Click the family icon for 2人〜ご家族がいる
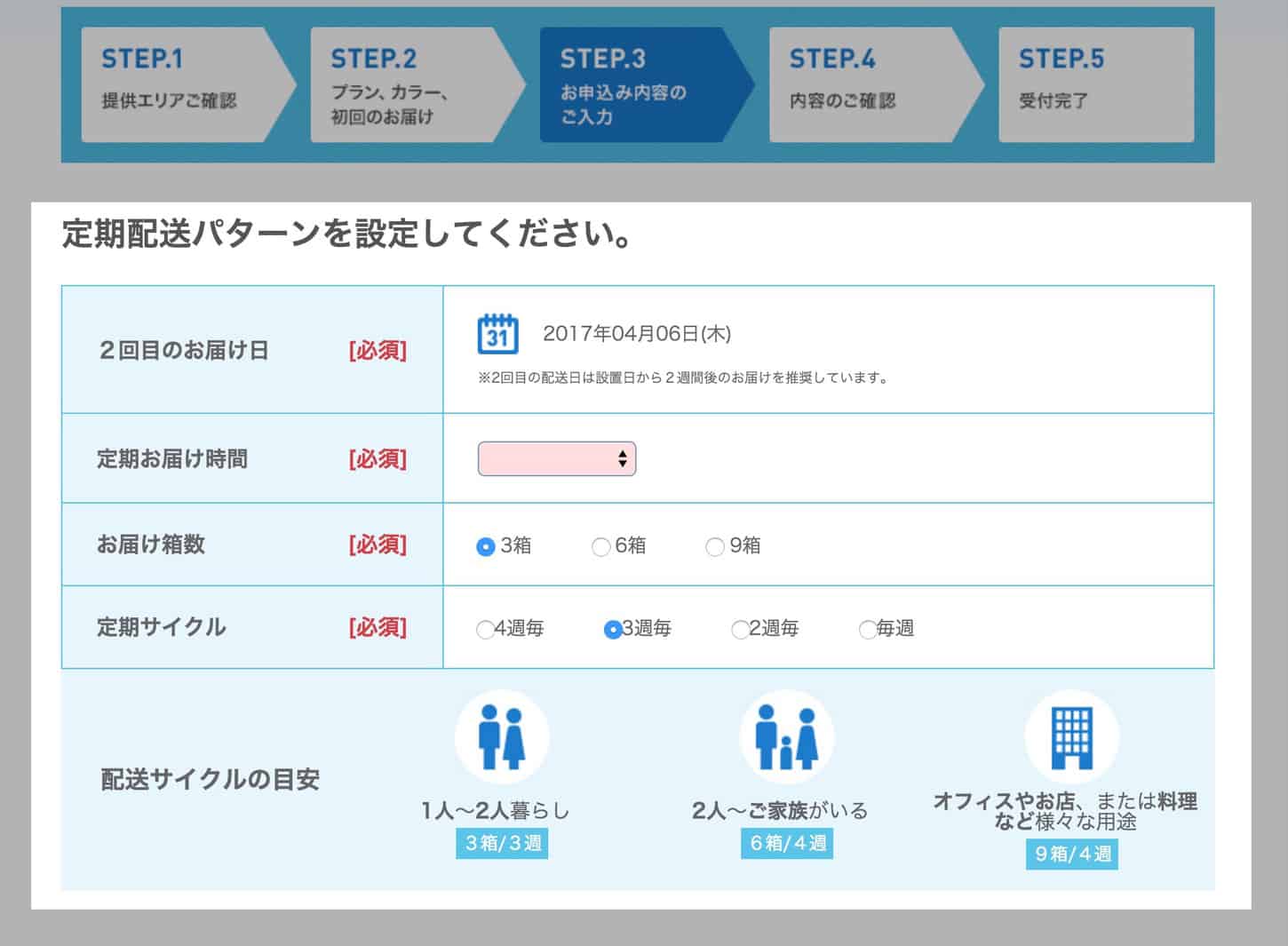The image size is (1288, 946). pyautogui.click(x=786, y=737)
